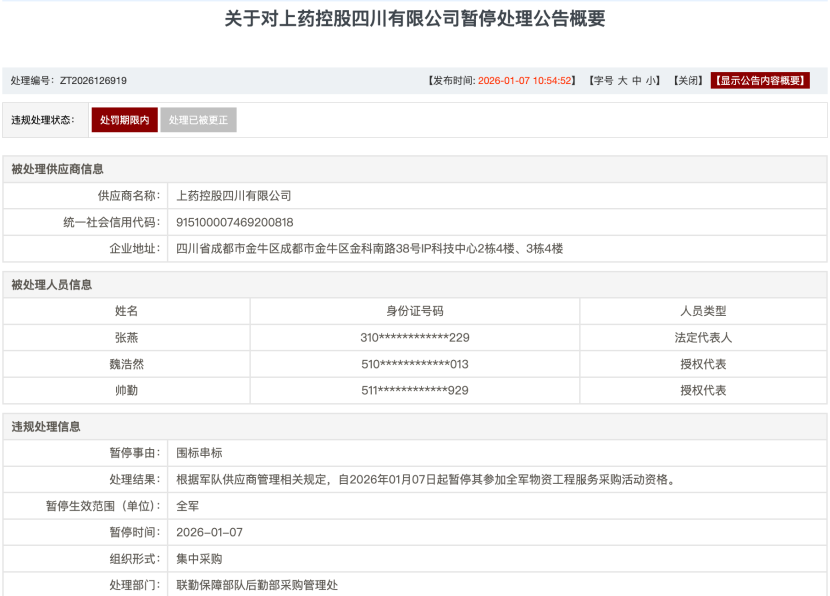Click the publish time 2026-01-07 10:54:52

(525, 80)
